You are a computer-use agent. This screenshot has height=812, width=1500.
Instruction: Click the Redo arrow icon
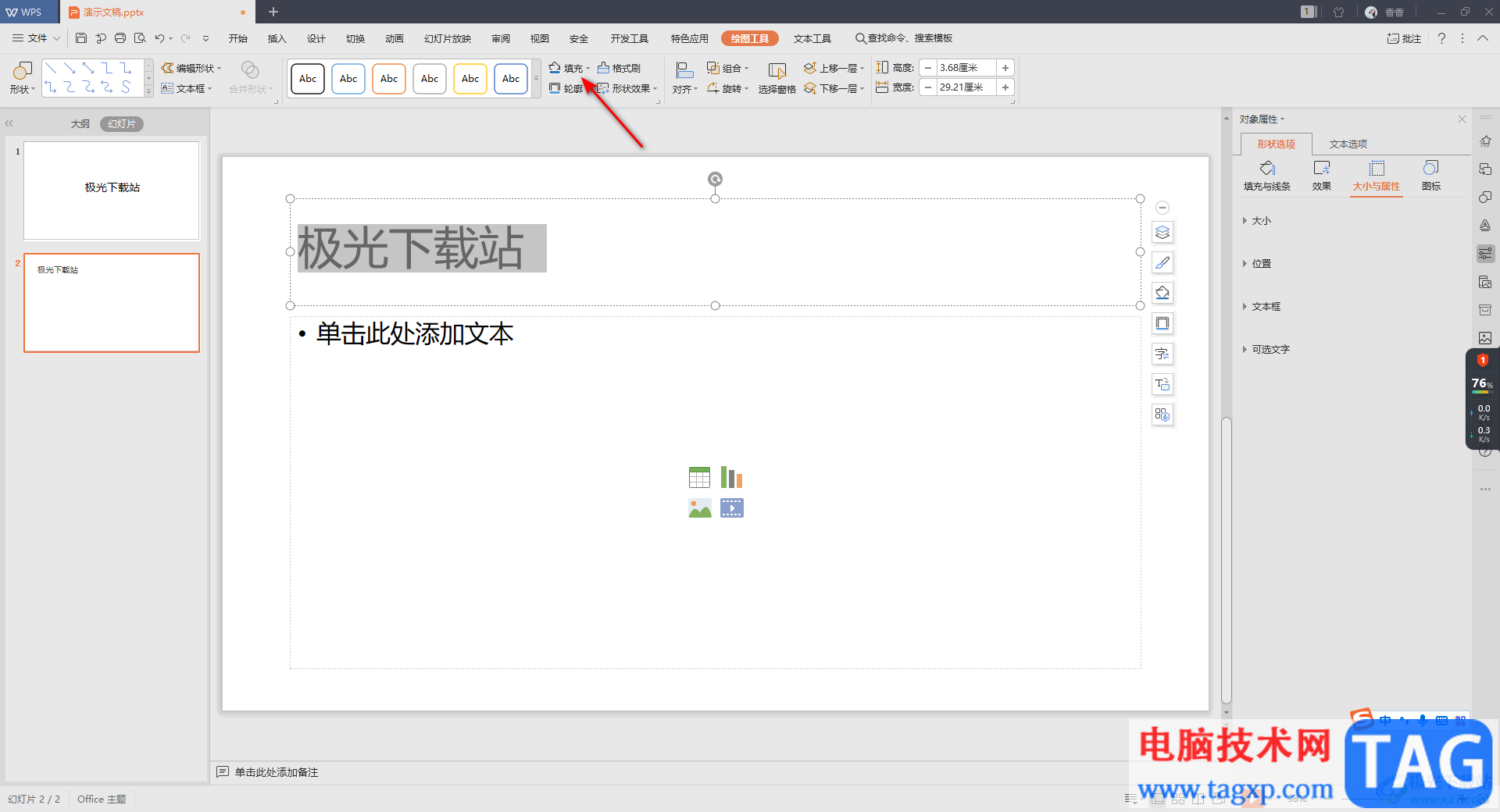pyautogui.click(x=185, y=38)
